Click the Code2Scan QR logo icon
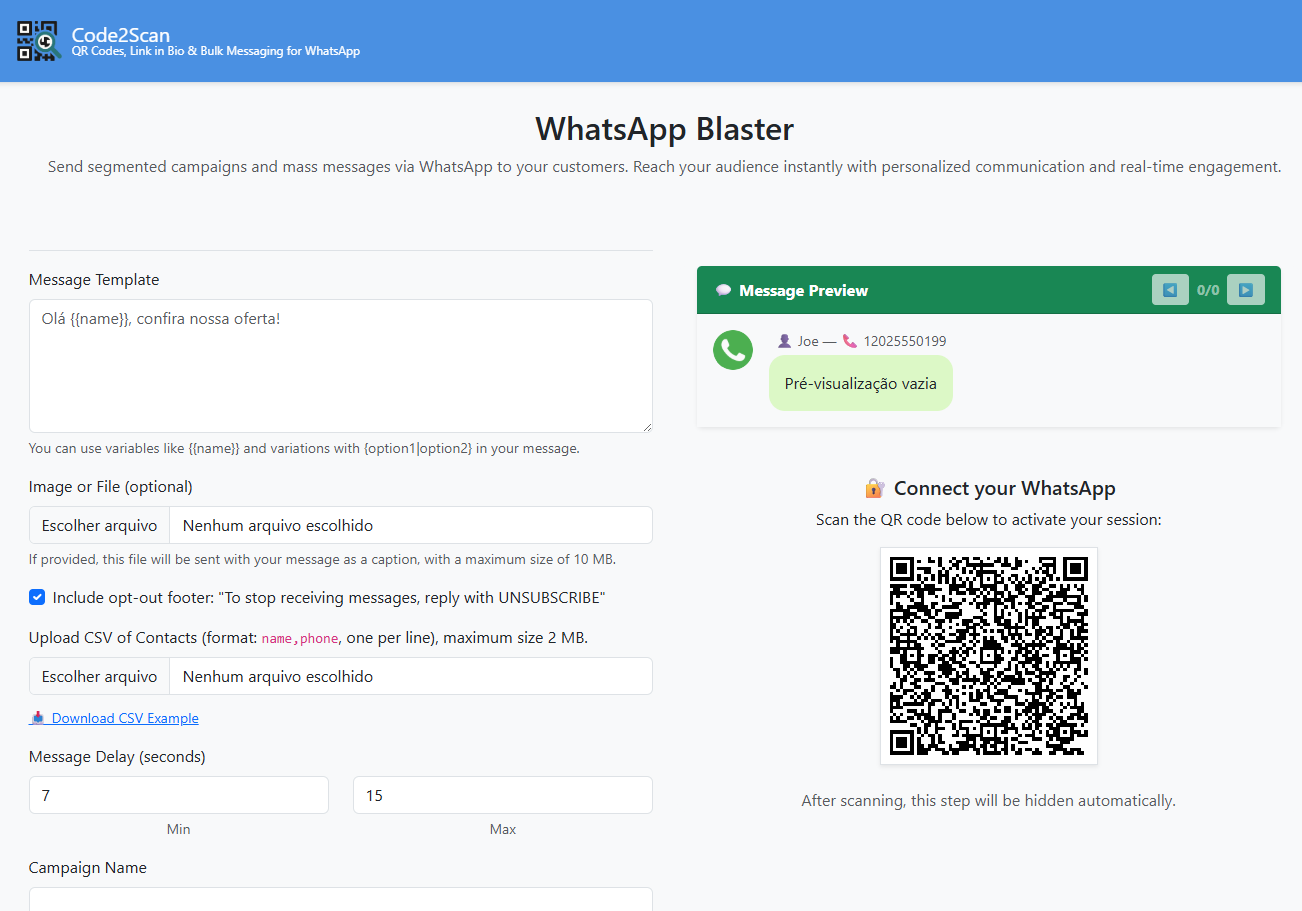Image resolution: width=1302 pixels, height=911 pixels. click(38, 41)
